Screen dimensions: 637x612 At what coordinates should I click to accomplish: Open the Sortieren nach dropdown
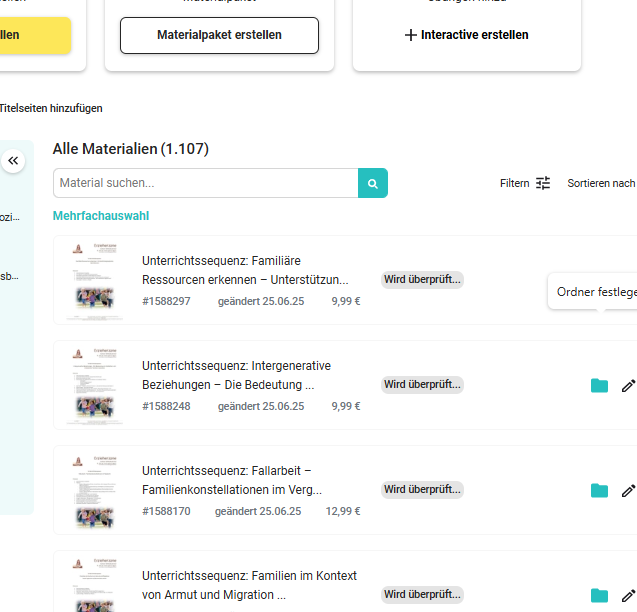[x=602, y=183]
